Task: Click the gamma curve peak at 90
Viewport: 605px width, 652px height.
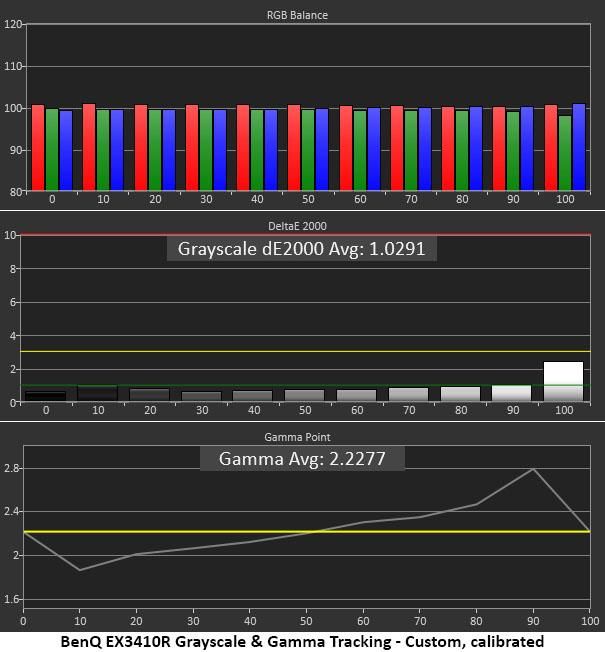Action: (x=533, y=469)
